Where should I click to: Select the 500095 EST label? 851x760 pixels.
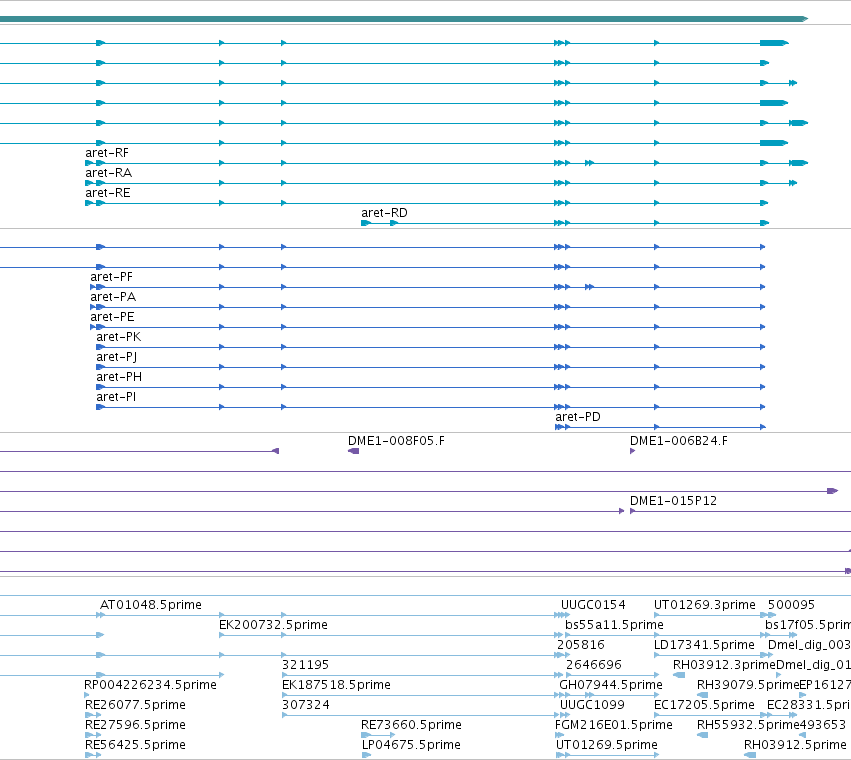(791, 605)
